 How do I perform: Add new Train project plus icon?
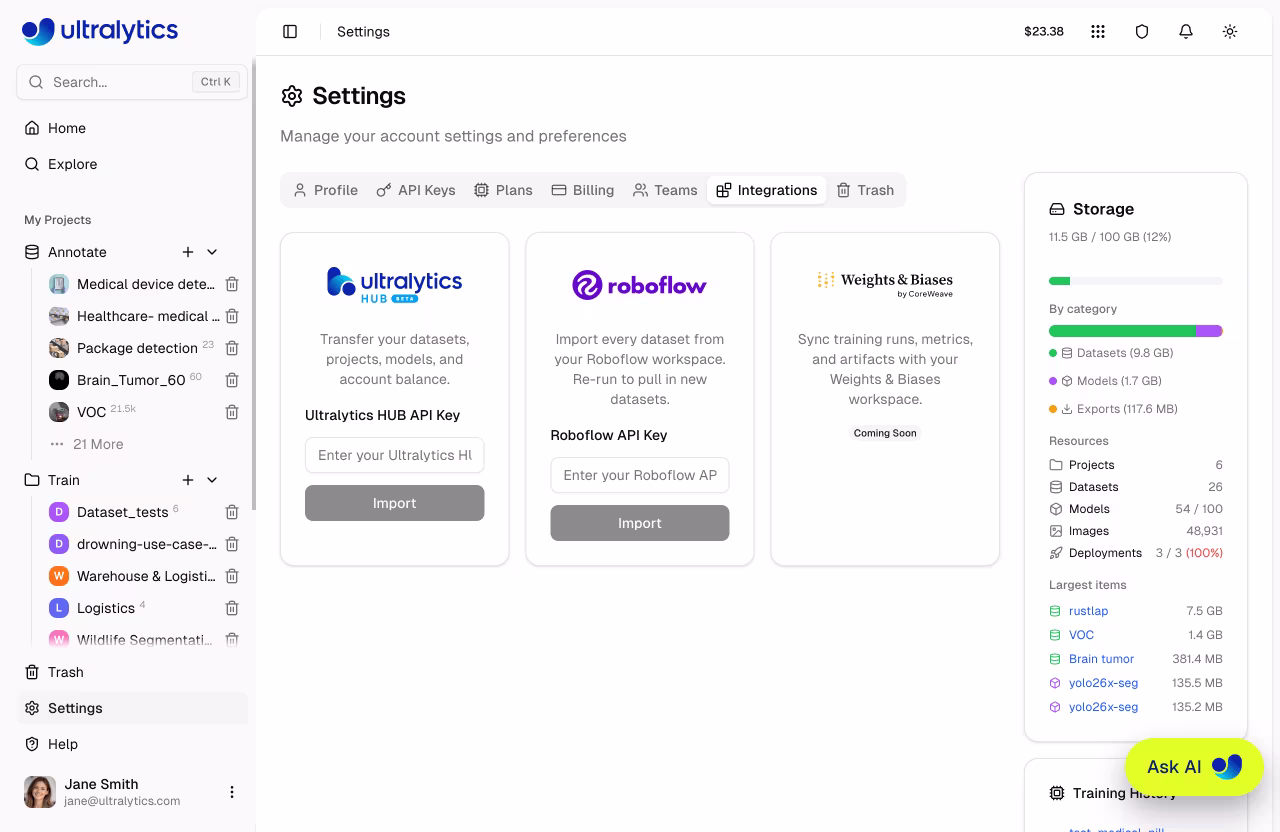tap(188, 480)
